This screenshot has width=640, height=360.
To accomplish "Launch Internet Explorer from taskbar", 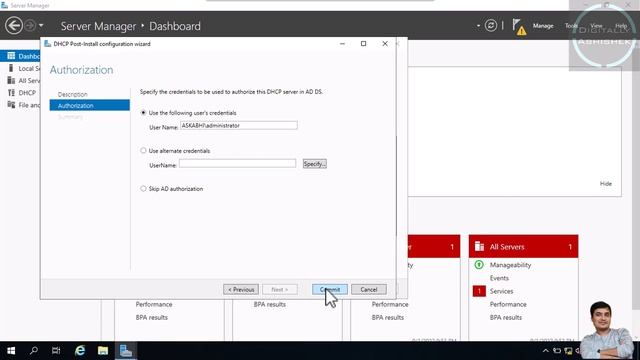I will (x=80, y=351).
